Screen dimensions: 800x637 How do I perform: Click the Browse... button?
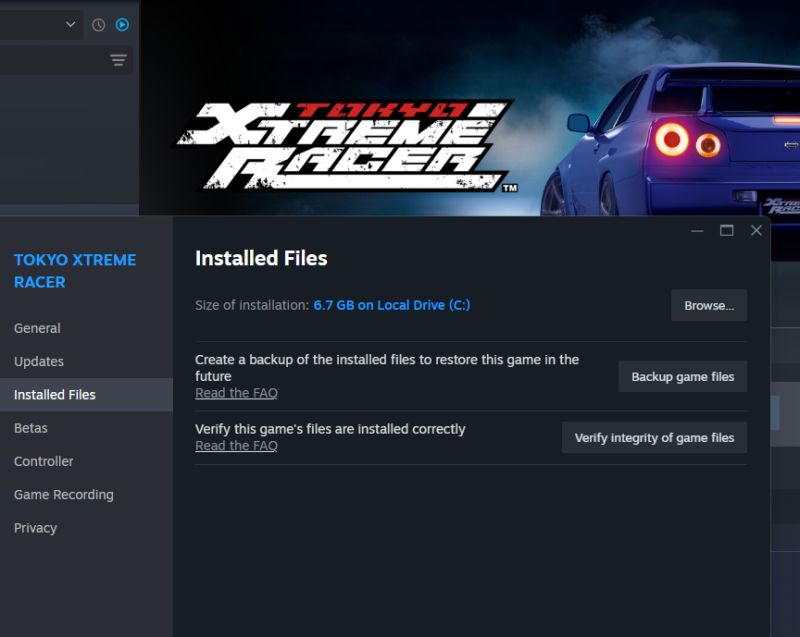click(709, 305)
